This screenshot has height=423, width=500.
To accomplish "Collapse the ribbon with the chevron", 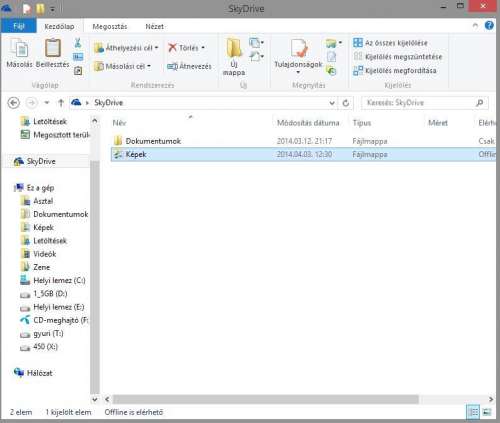I will point(475,26).
